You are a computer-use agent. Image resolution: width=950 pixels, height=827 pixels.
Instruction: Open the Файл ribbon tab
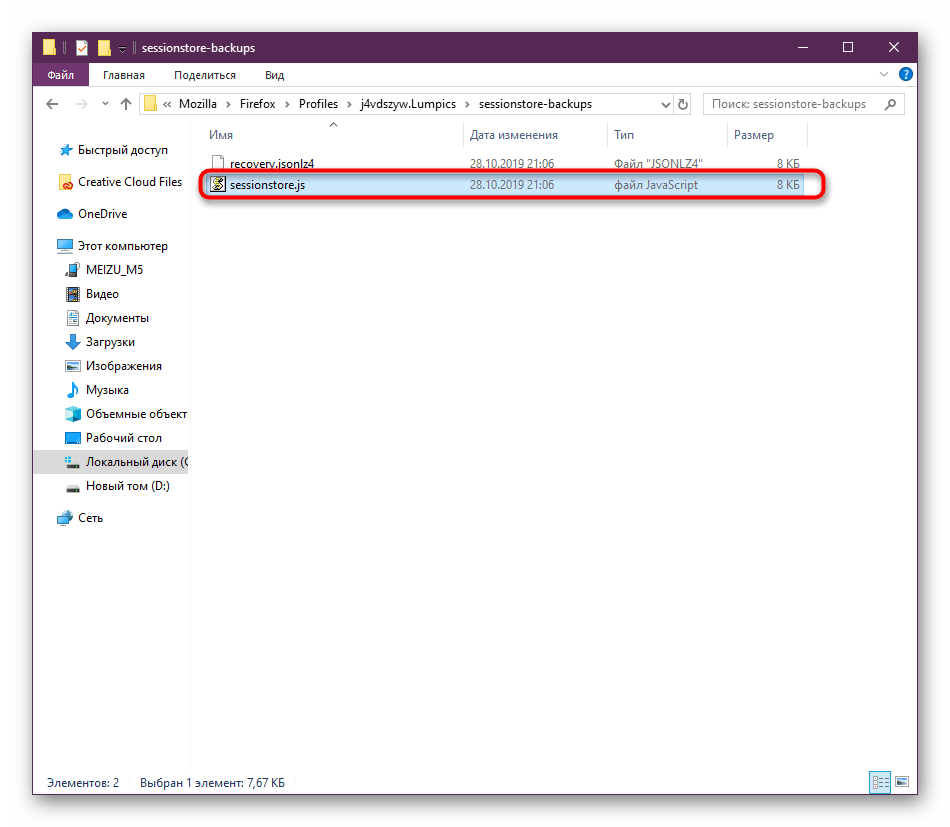coord(61,75)
